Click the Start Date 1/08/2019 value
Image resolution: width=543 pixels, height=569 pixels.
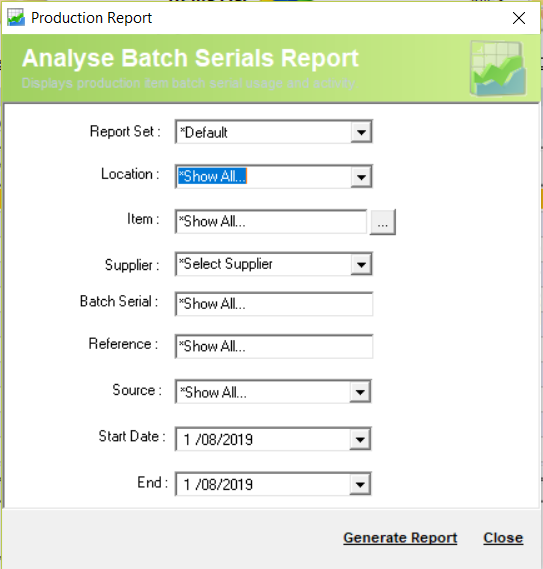click(x=218, y=440)
